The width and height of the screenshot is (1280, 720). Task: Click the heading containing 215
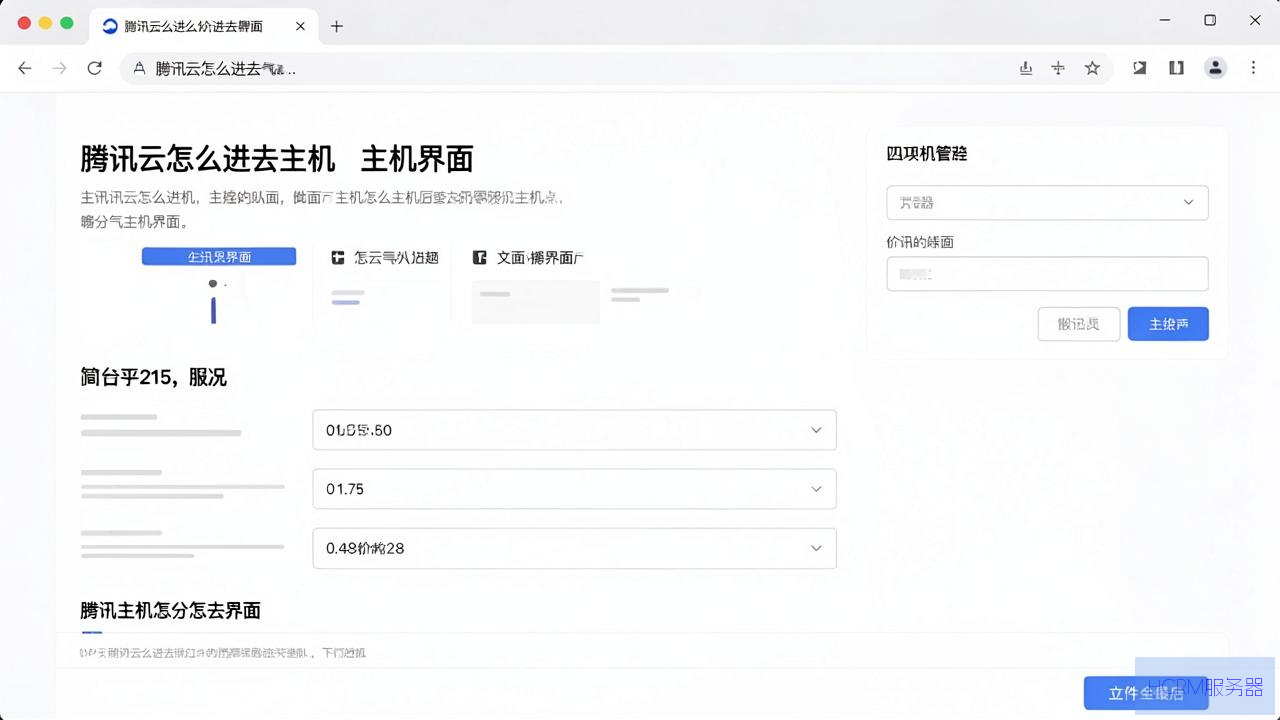[x=153, y=377]
